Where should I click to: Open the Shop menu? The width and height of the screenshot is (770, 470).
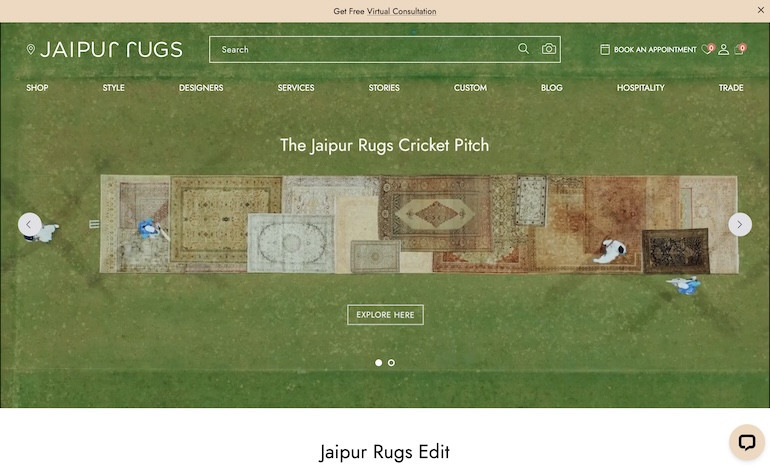coord(37,88)
